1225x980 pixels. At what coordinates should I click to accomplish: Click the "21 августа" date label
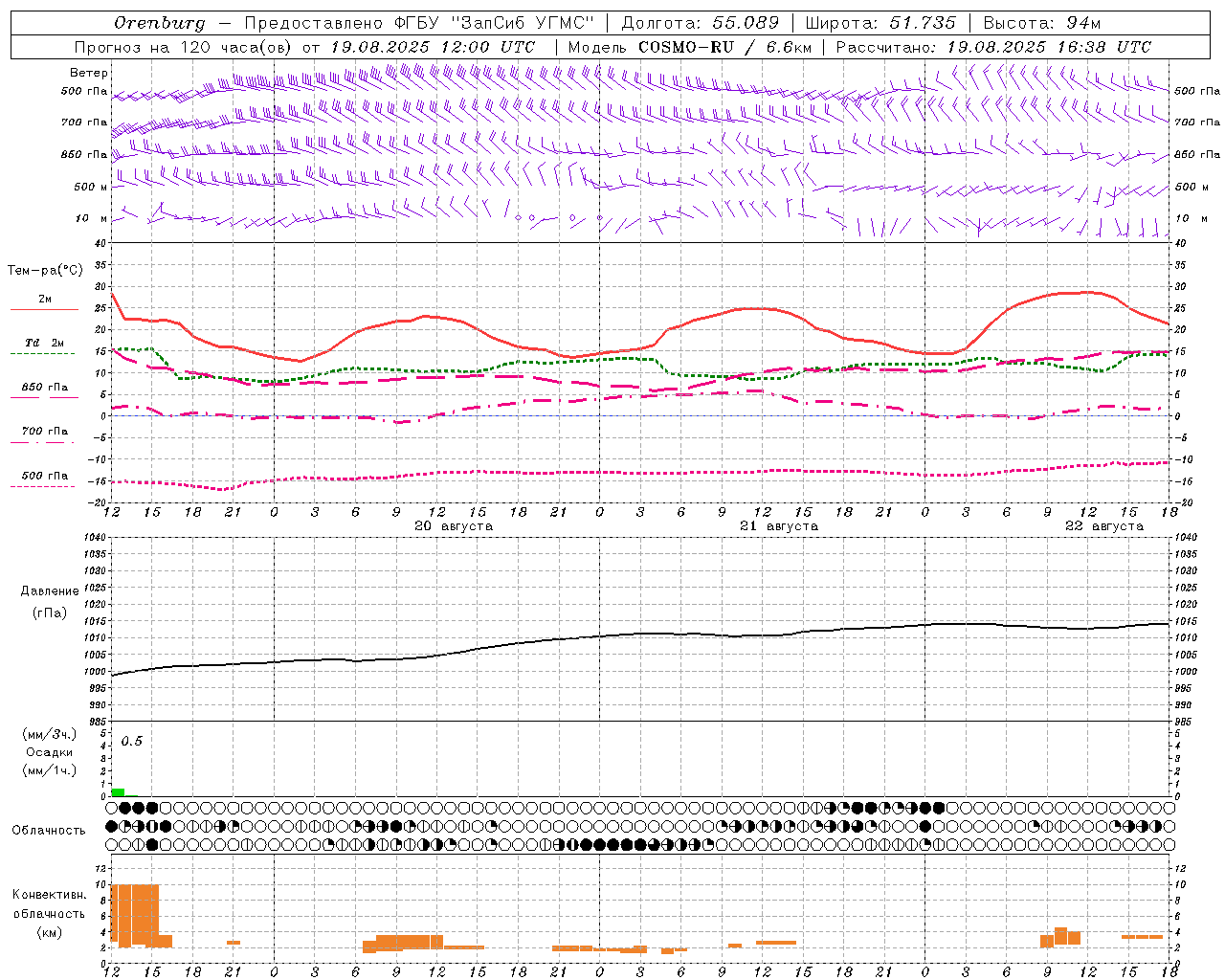tap(779, 526)
